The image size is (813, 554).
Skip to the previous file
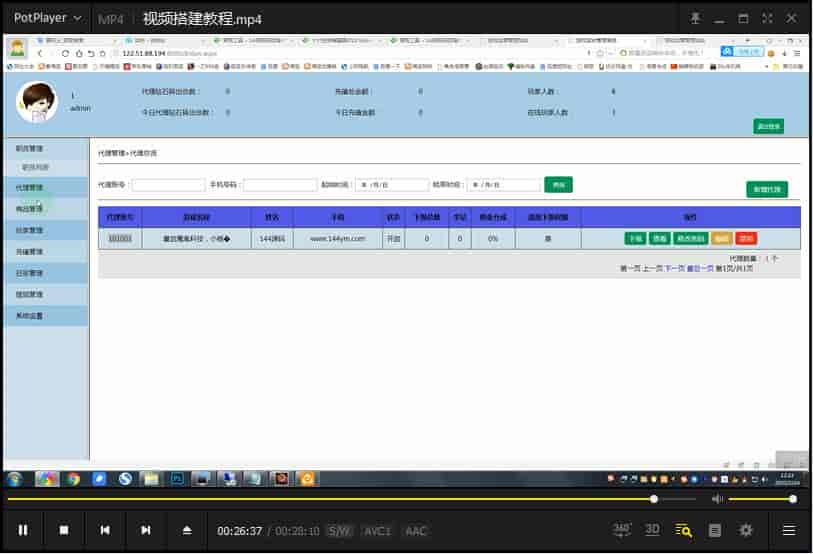point(105,530)
